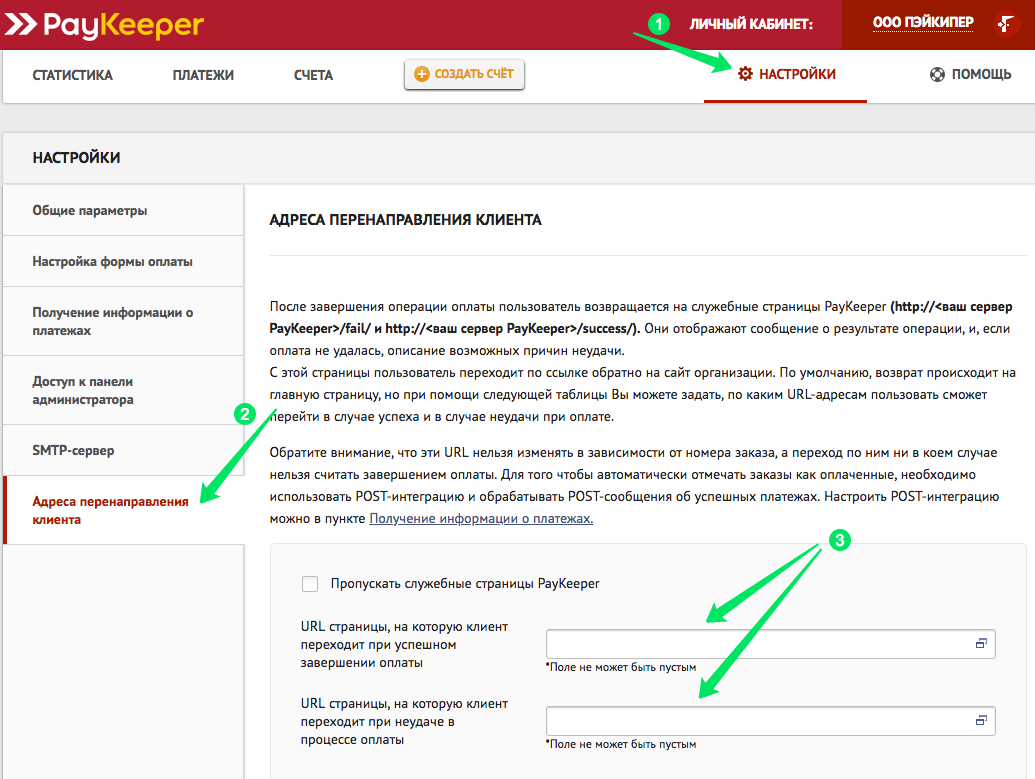Viewport: 1035px width, 779px height.
Task: Open the Статистика tab
Action: (x=72, y=75)
